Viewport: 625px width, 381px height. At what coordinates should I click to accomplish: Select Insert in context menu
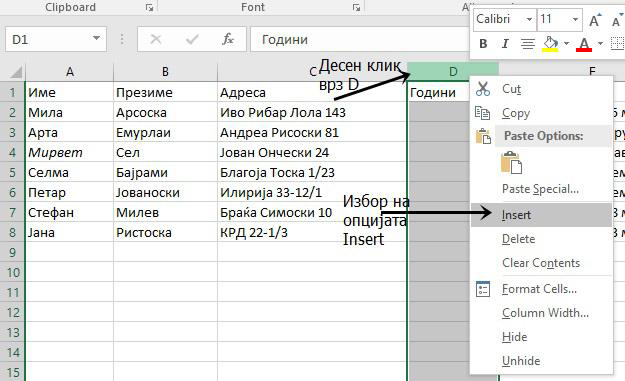tap(541, 215)
